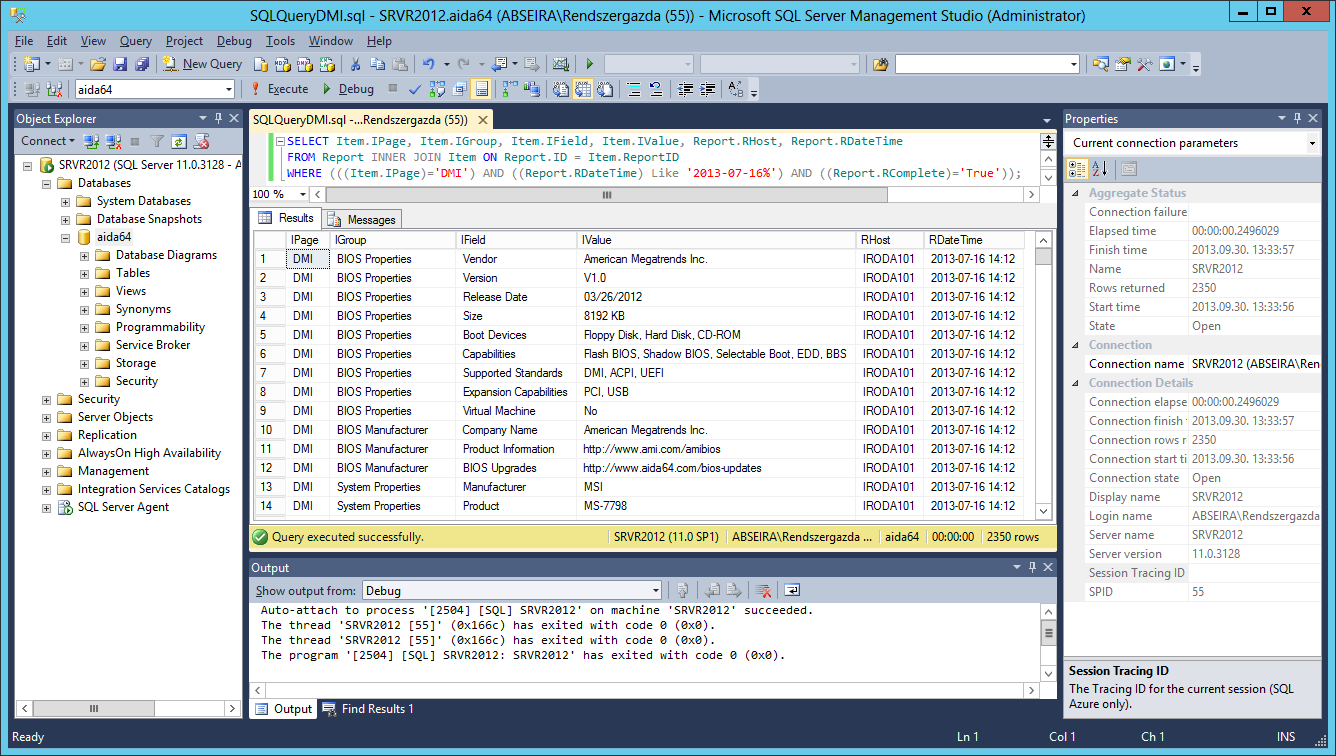The image size is (1336, 756).
Task: Toggle Include Client Statistics
Action: click(x=532, y=89)
